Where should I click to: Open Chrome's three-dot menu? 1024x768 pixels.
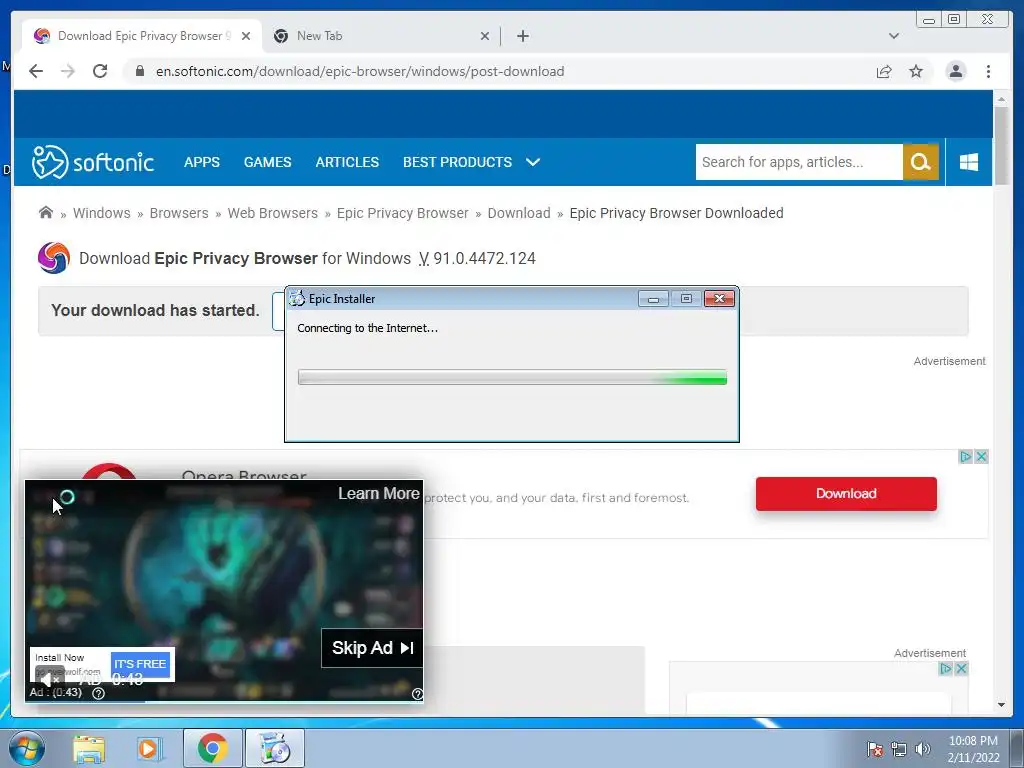[988, 71]
